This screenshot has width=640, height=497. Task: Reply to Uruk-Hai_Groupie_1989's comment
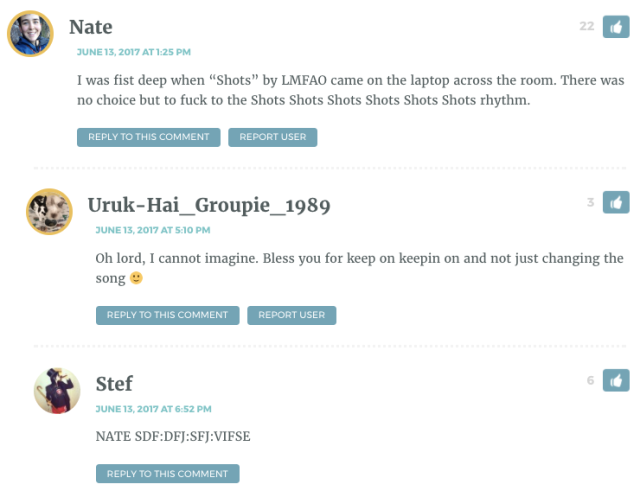tap(167, 315)
